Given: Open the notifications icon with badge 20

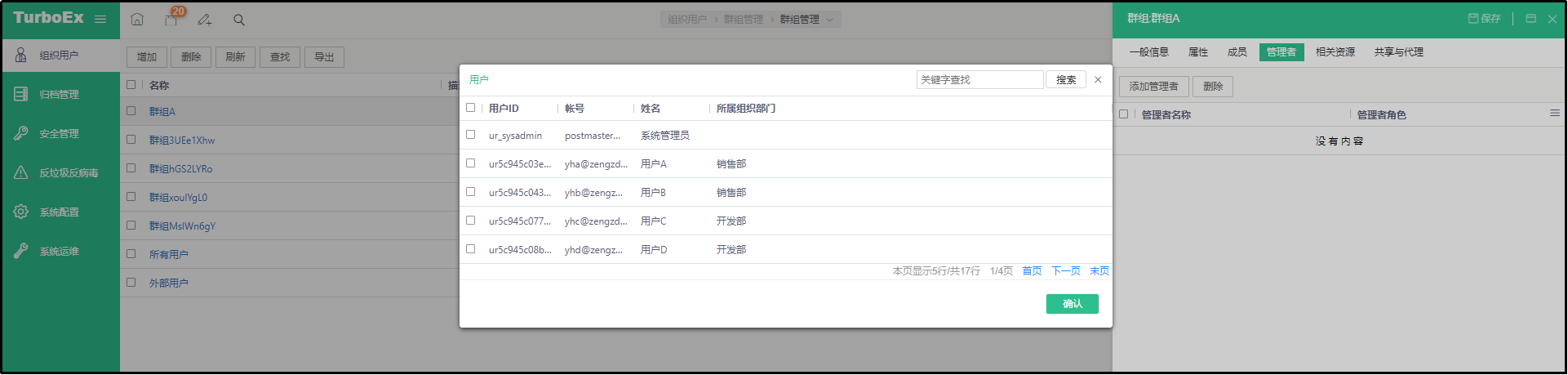Looking at the screenshot, I should point(171,20).
